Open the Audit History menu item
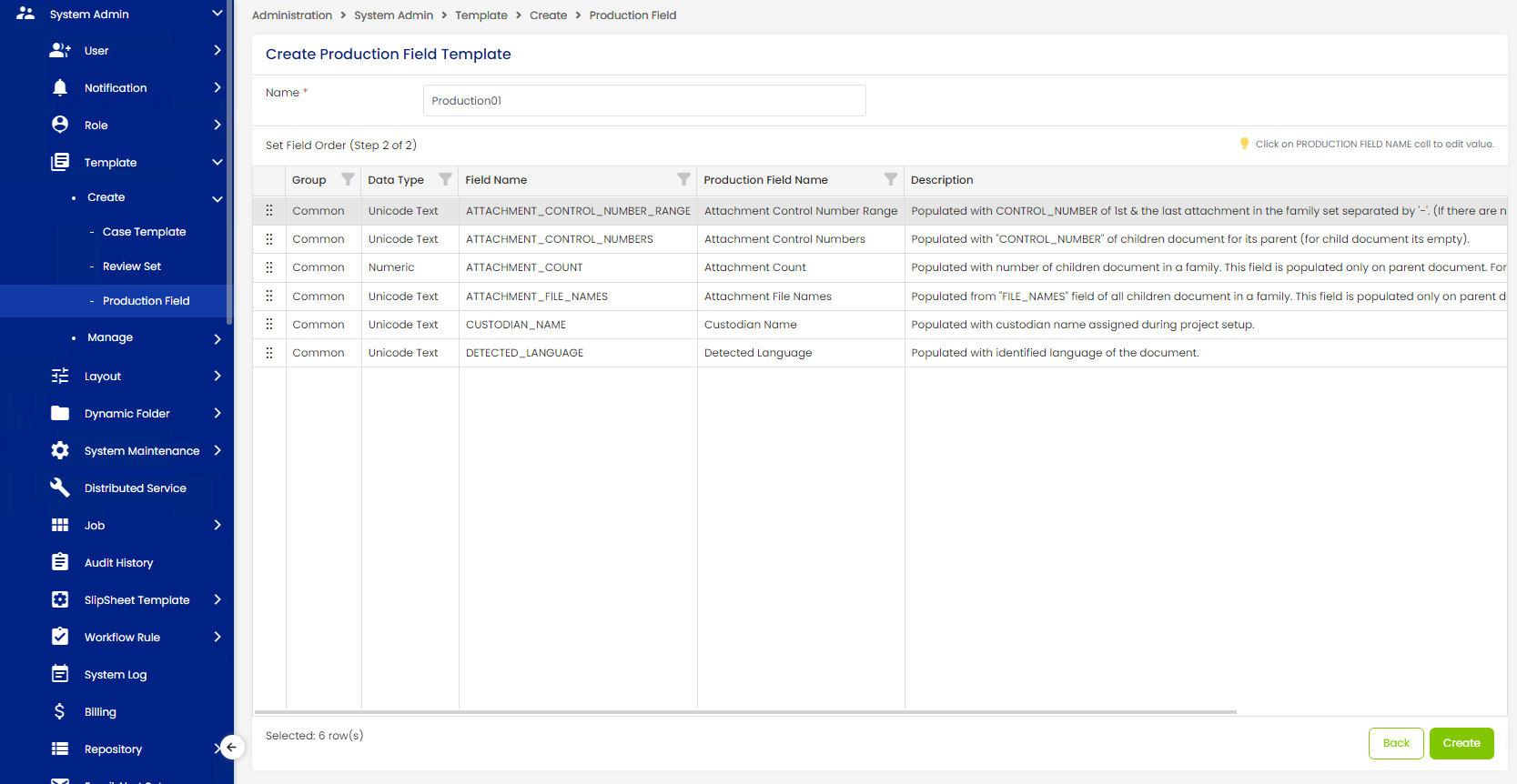This screenshot has width=1517, height=784. [x=118, y=562]
